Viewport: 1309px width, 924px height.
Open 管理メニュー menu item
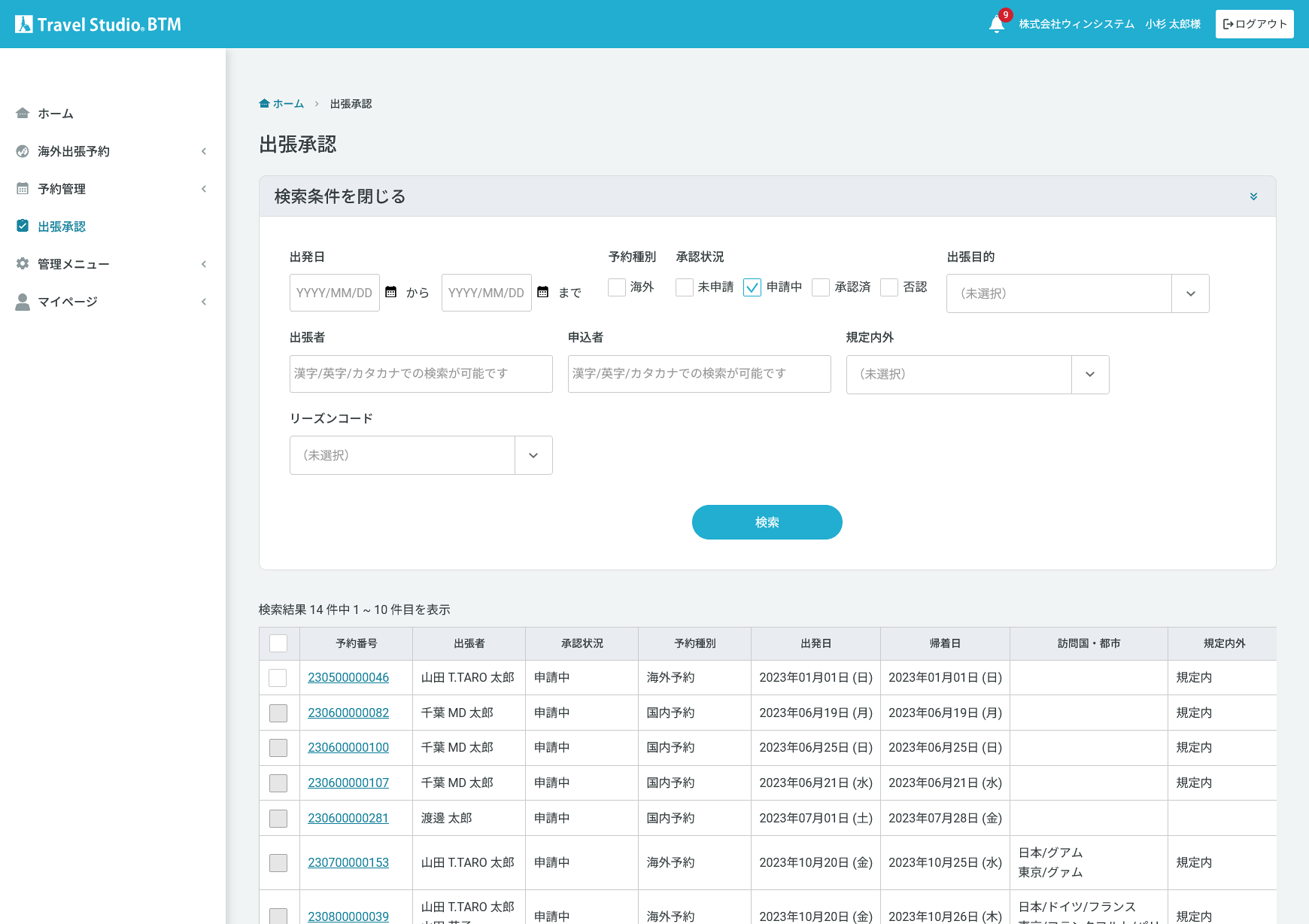tap(74, 264)
